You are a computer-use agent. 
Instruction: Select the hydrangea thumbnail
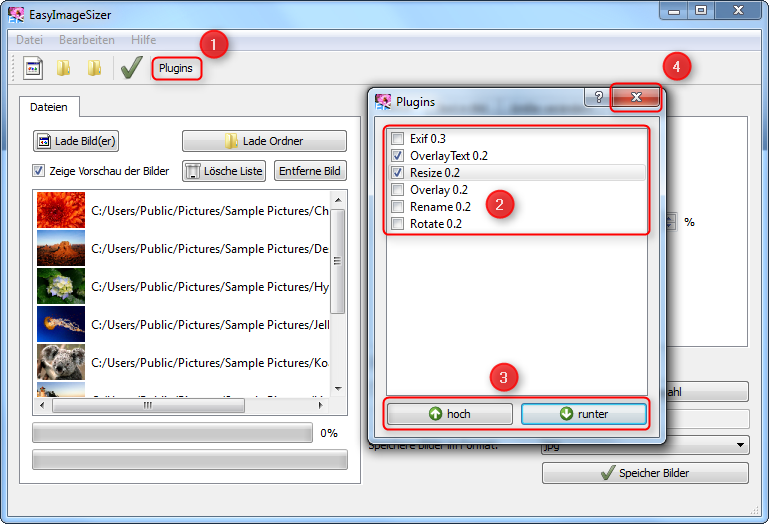[x=61, y=286]
